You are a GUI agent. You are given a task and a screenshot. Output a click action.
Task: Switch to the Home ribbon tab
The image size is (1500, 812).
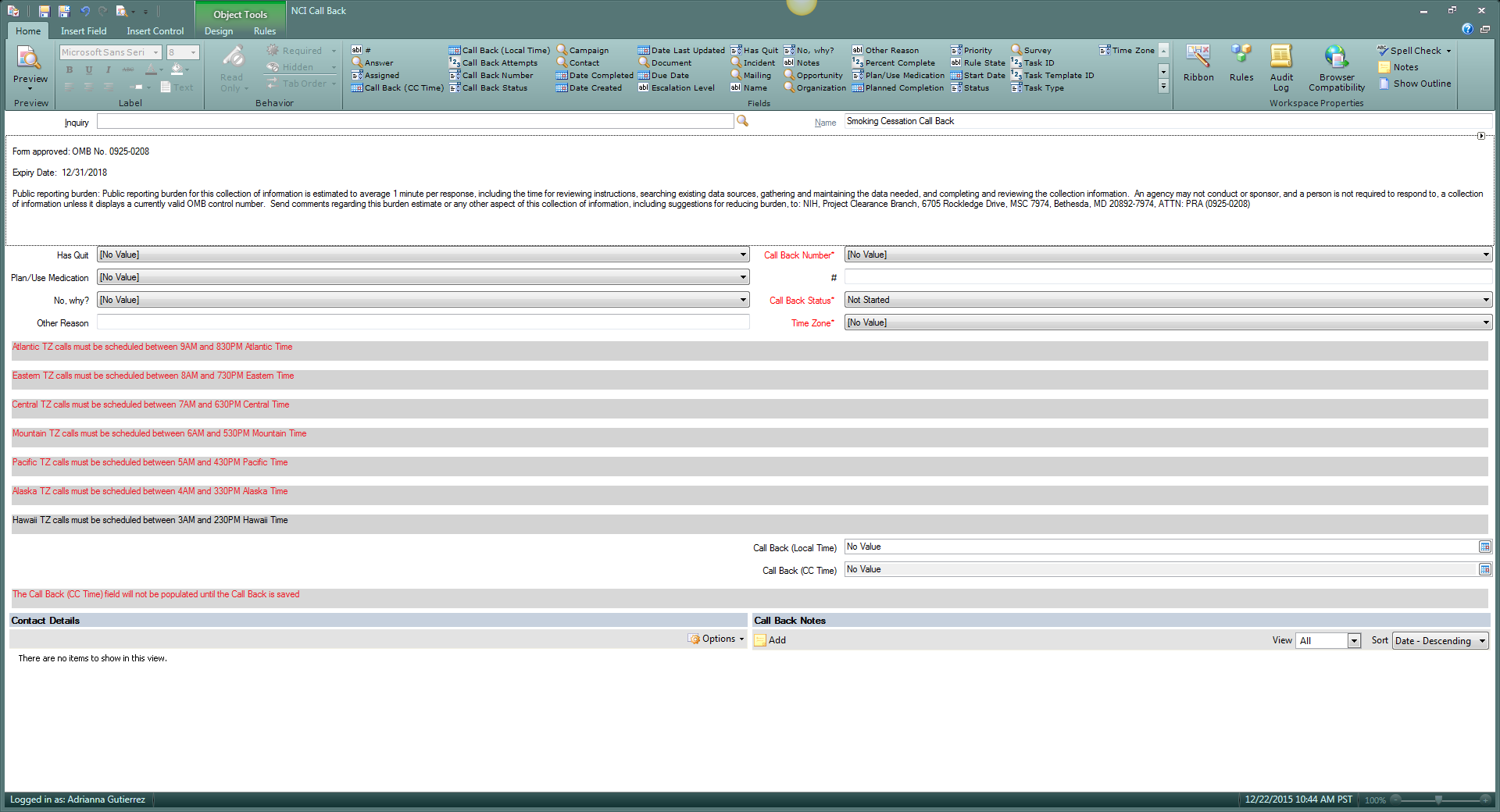pyautogui.click(x=28, y=31)
